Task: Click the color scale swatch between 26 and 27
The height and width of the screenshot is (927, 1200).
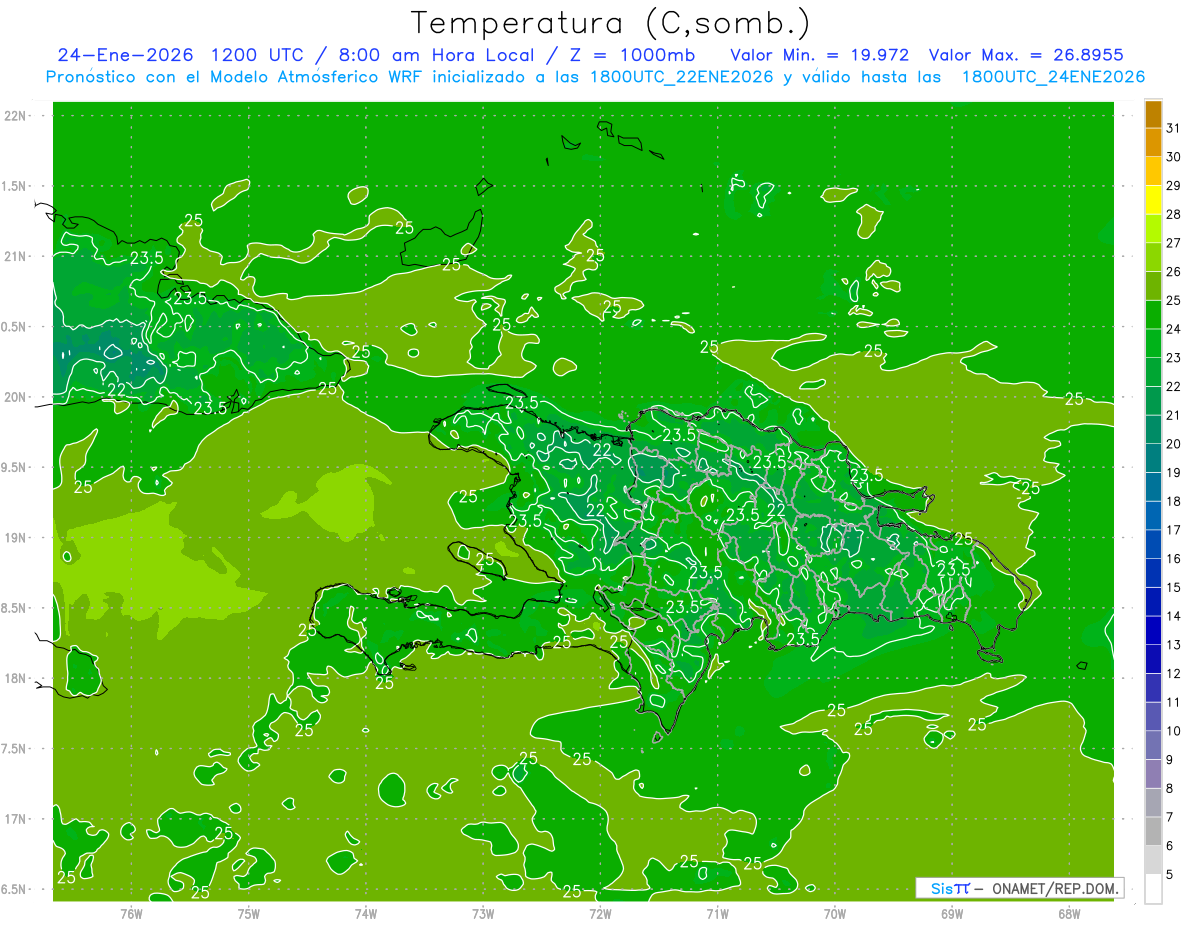Action: pyautogui.click(x=1153, y=257)
